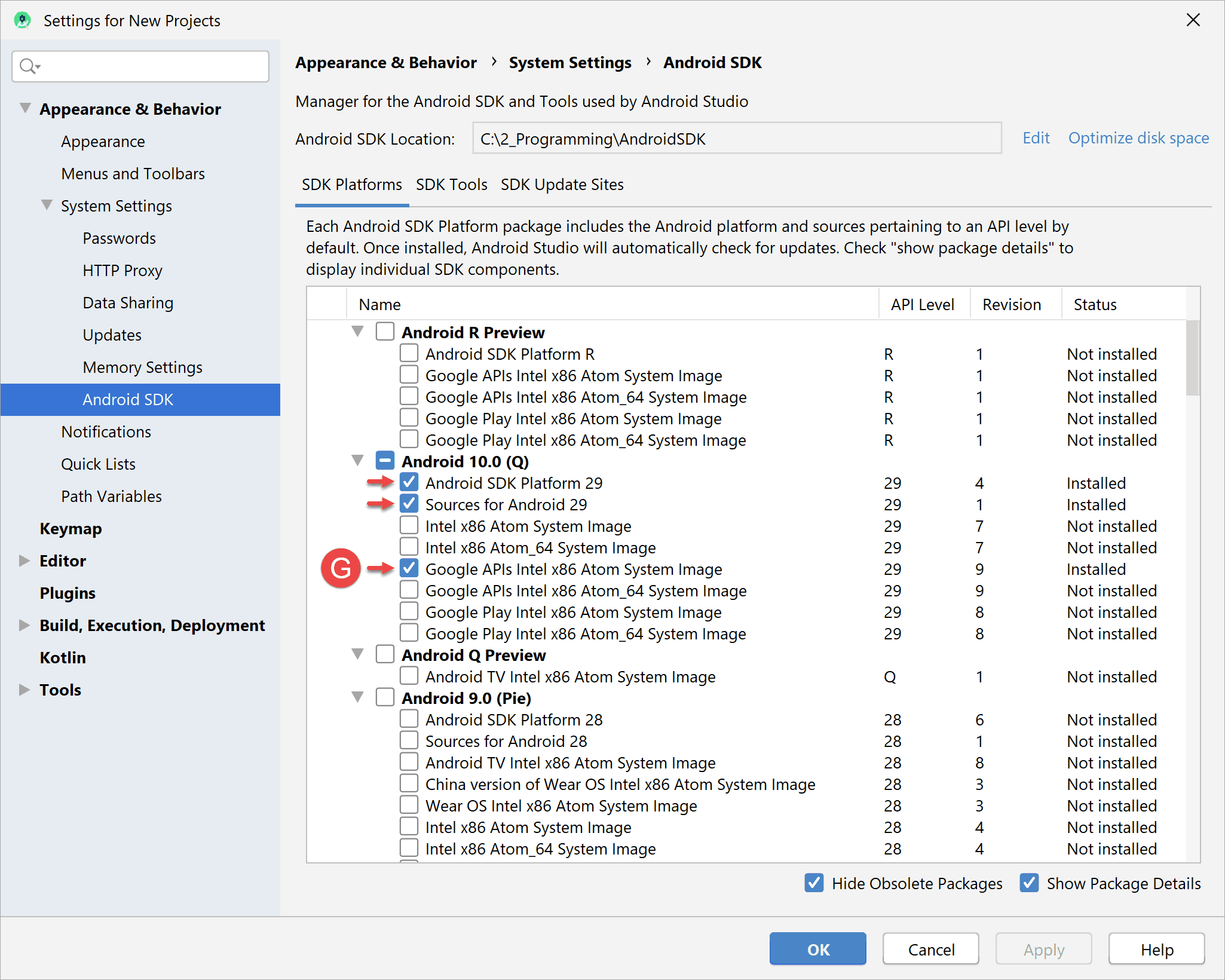The width and height of the screenshot is (1225, 980).
Task: Check Android TV Intel x86 Atom System Image Q
Action: click(409, 676)
